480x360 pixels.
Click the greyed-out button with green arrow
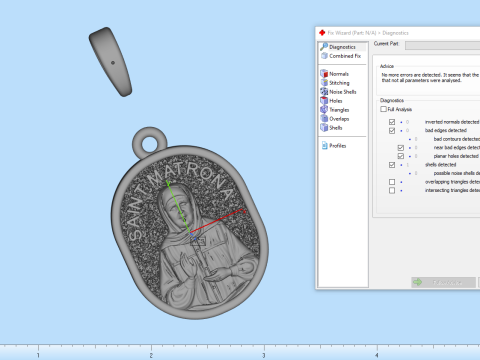click(443, 282)
